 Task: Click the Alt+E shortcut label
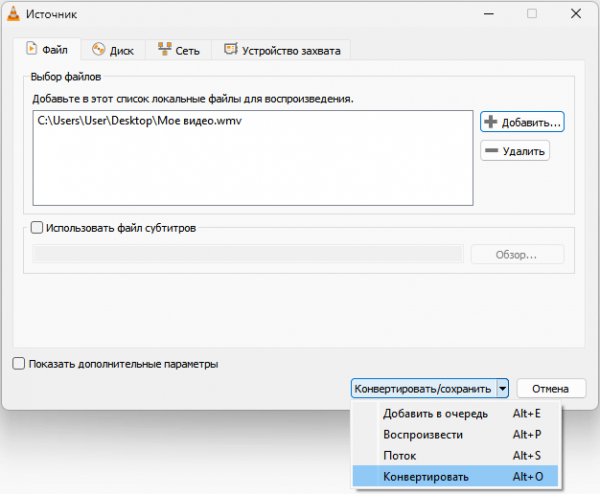pyautogui.click(x=527, y=414)
